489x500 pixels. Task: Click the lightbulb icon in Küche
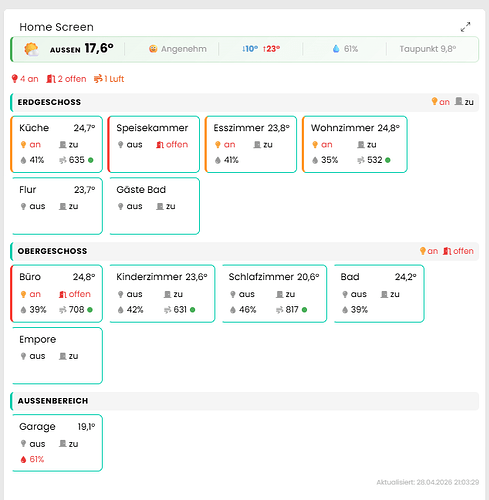tap(23, 145)
